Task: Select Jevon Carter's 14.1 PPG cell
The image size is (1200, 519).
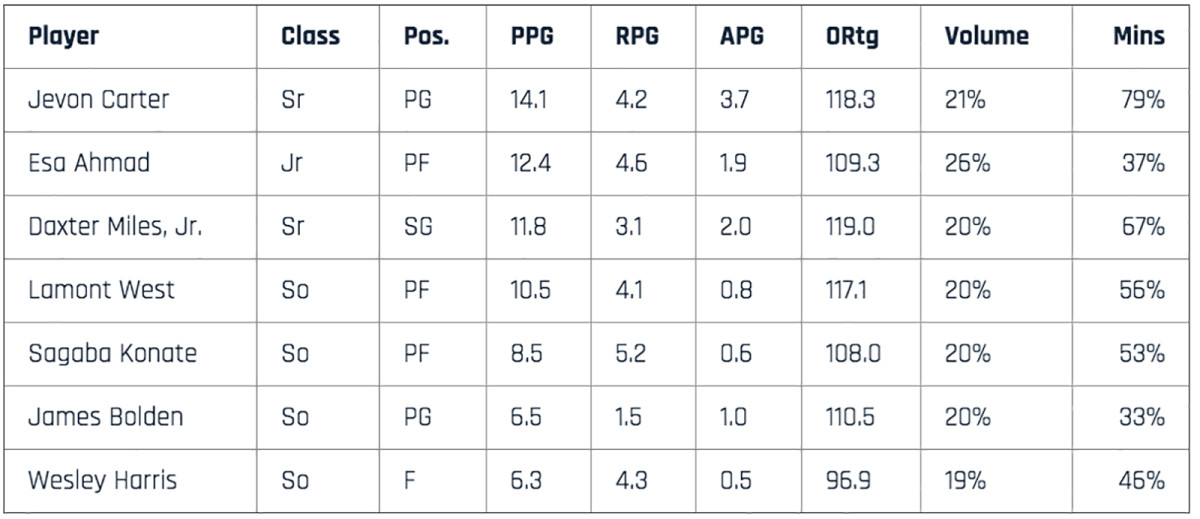Action: pos(531,100)
